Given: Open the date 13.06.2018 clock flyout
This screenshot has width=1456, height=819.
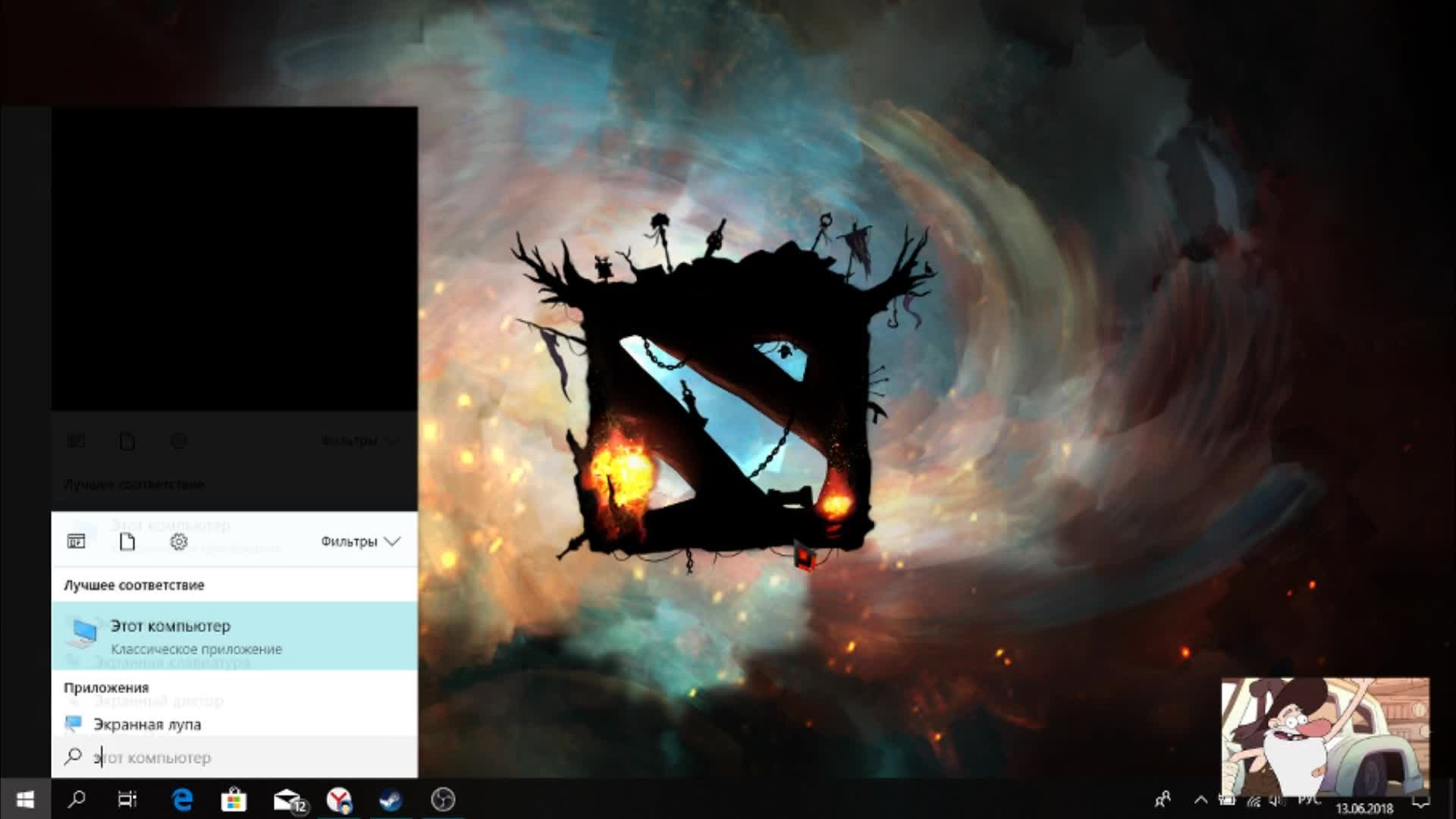Looking at the screenshot, I should [1364, 808].
